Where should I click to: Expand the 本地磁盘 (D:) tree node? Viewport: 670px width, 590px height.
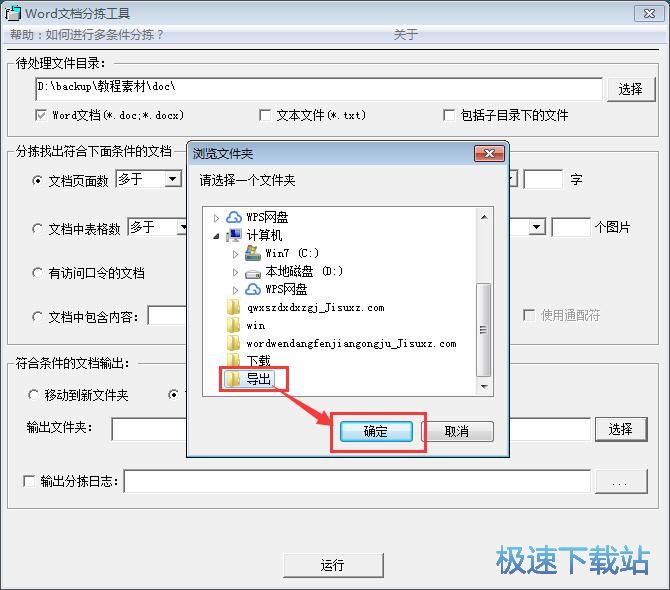click(x=235, y=272)
